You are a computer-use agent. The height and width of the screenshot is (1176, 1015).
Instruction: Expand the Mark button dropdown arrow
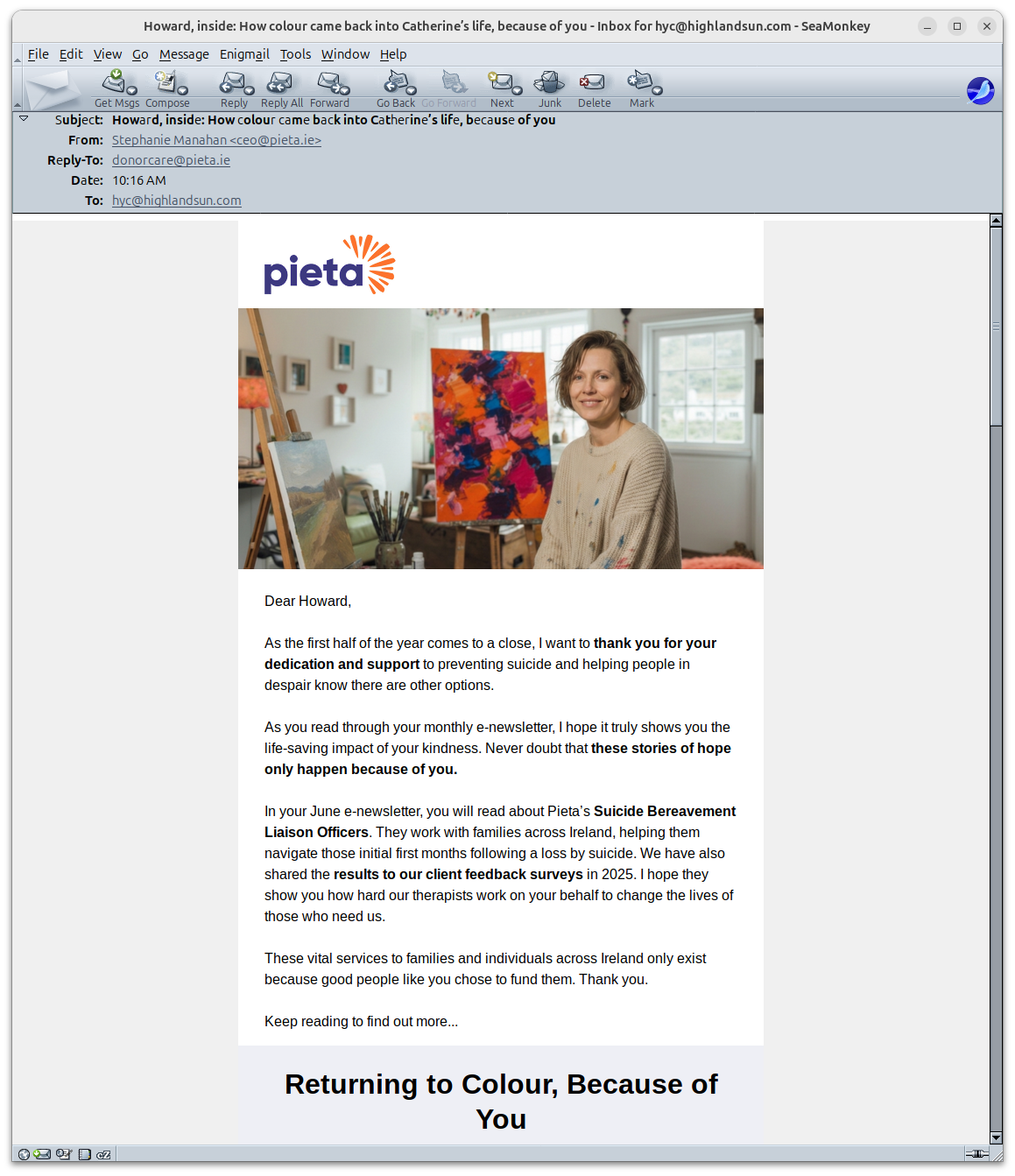coord(658,90)
